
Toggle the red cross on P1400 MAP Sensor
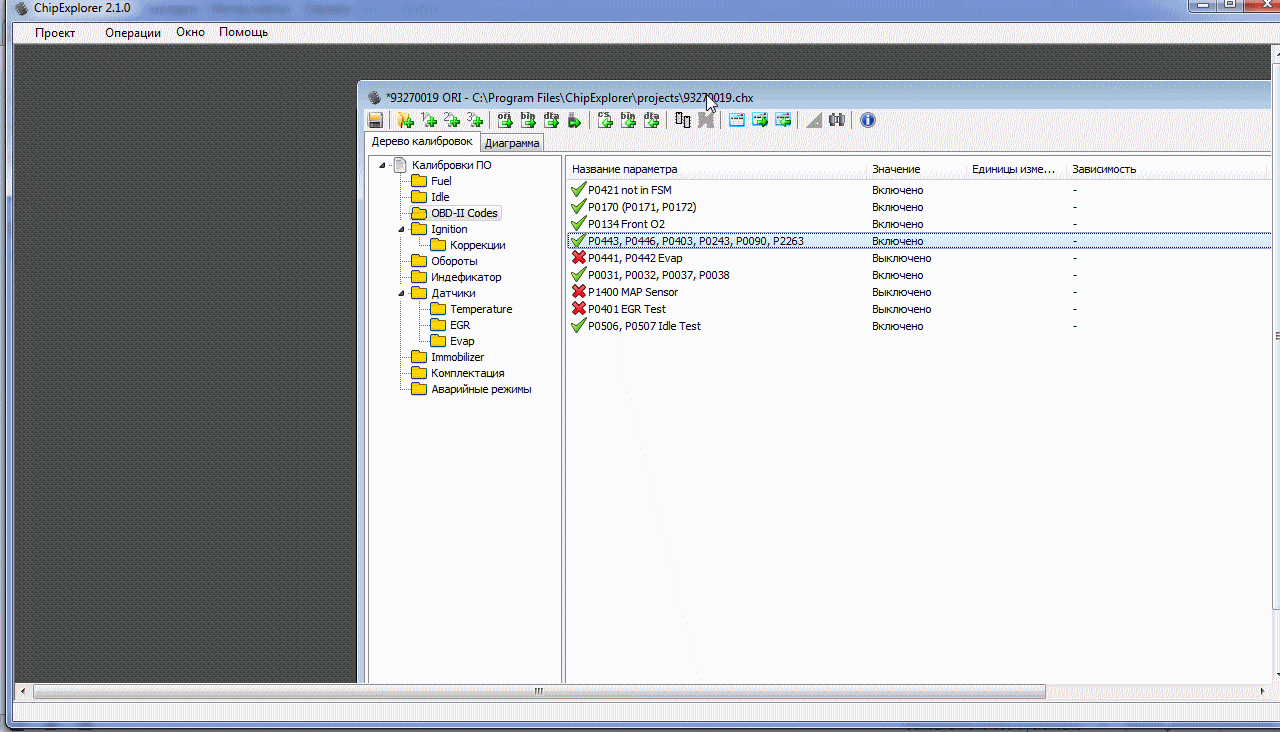pos(578,292)
